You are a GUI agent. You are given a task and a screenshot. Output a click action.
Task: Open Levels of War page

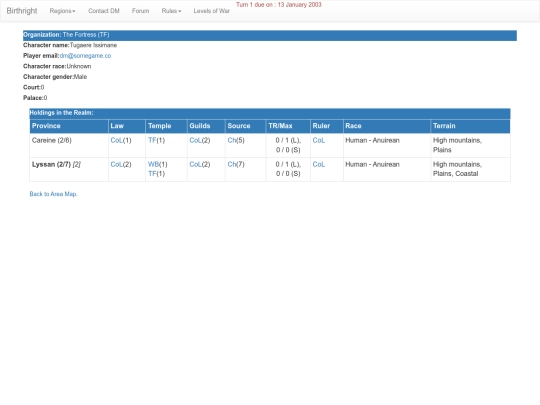(211, 11)
